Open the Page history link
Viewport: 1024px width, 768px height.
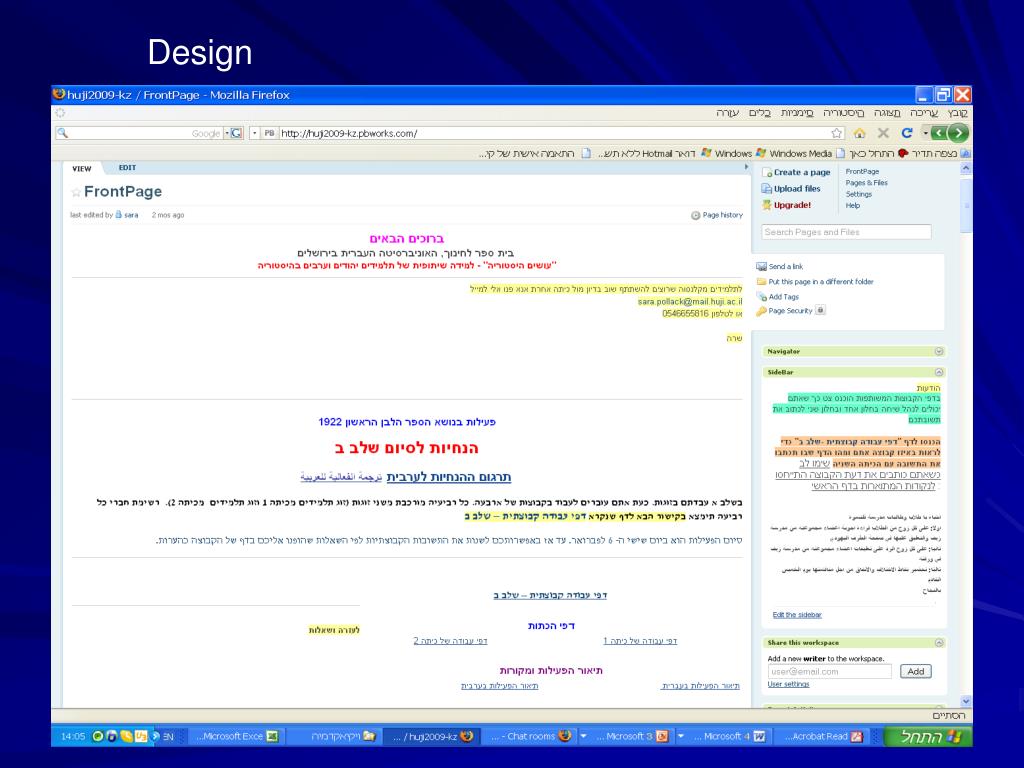722,215
